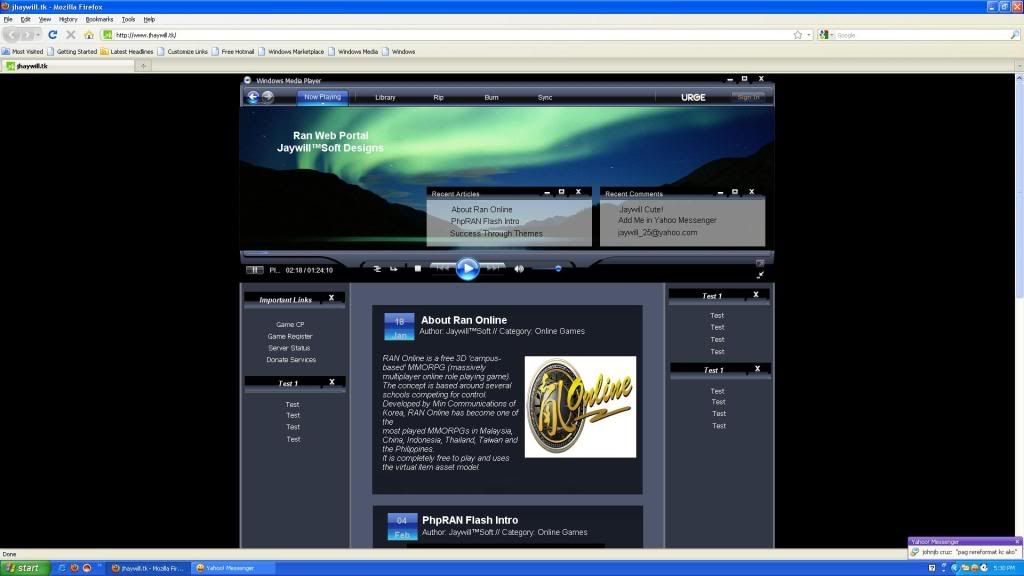Adjust the media player volume slider
This screenshot has width=1024, height=576.
tap(557, 268)
